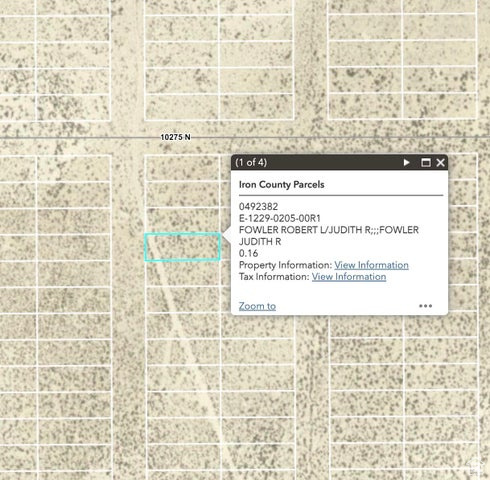The height and width of the screenshot is (480, 490).
Task: Click the 10275 N road label
Action: (175, 137)
